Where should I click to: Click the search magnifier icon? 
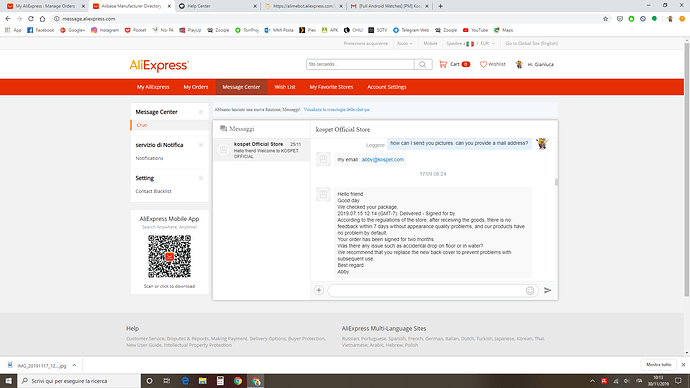(x=423, y=65)
